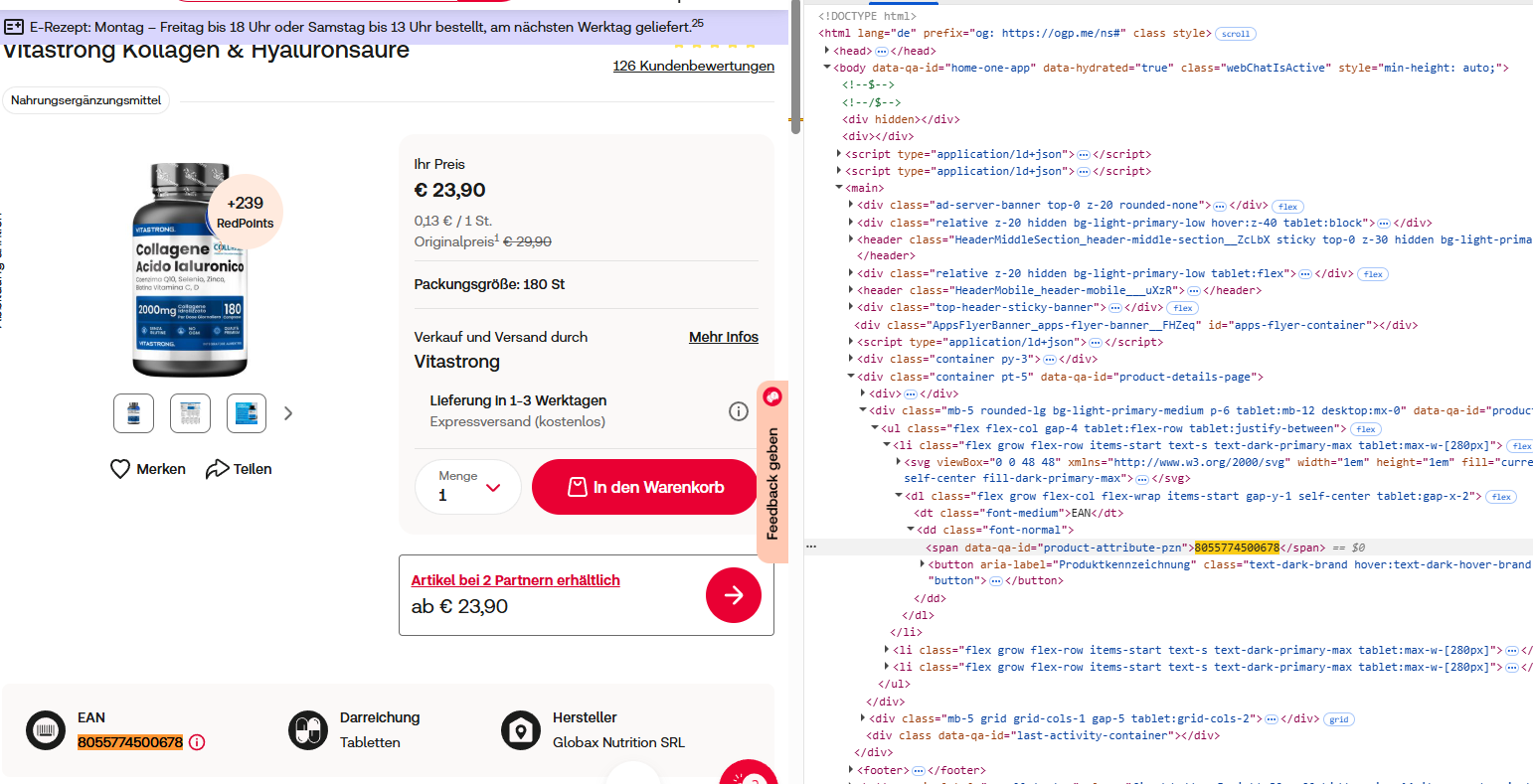The width and height of the screenshot is (1533, 784).
Task: Select the third product thumbnail
Action: (247, 413)
